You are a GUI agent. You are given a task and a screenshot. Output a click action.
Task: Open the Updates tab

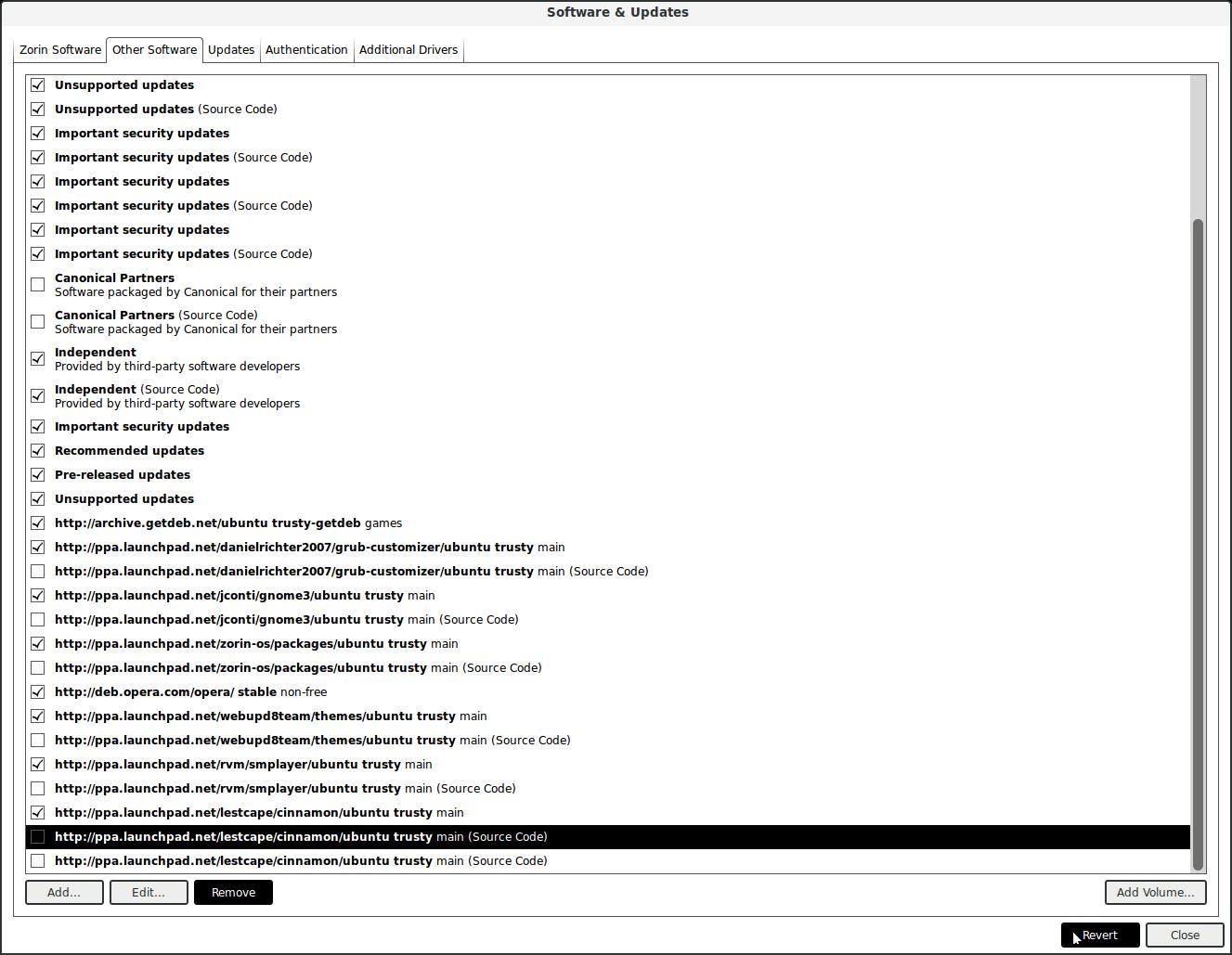pyautogui.click(x=231, y=50)
